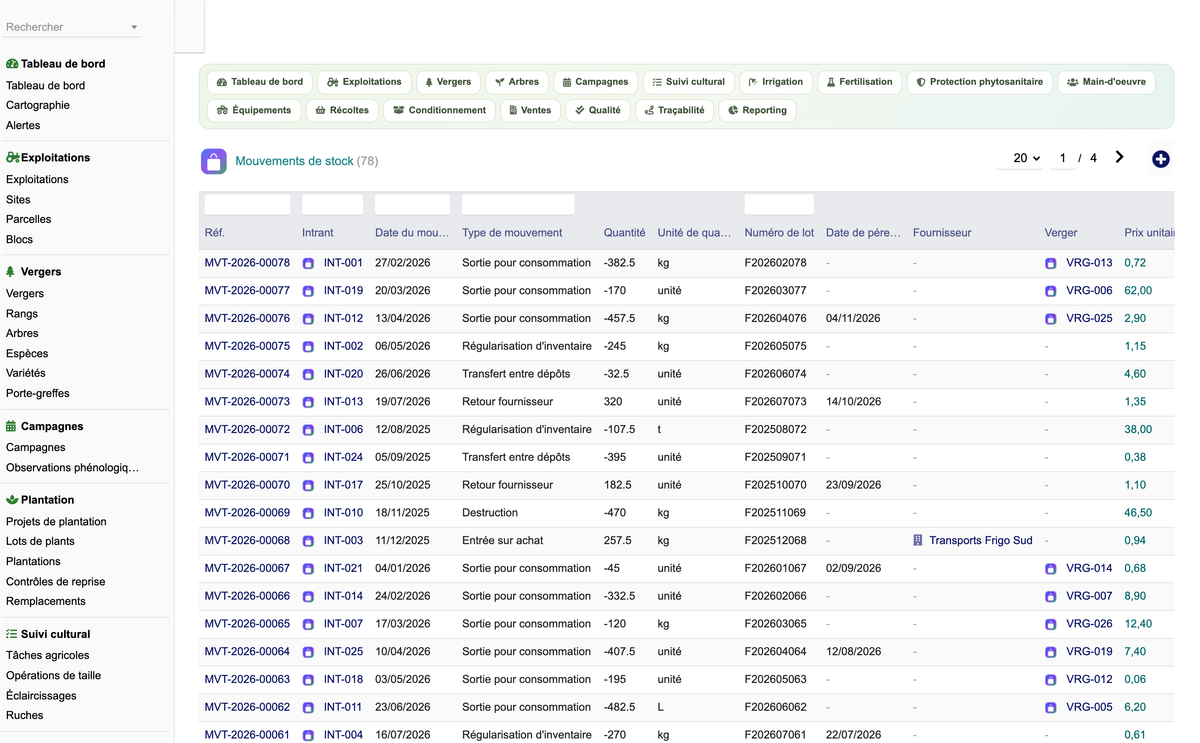Open Porte-greffes in the sidebar
The width and height of the screenshot is (1200, 743).
38,393
